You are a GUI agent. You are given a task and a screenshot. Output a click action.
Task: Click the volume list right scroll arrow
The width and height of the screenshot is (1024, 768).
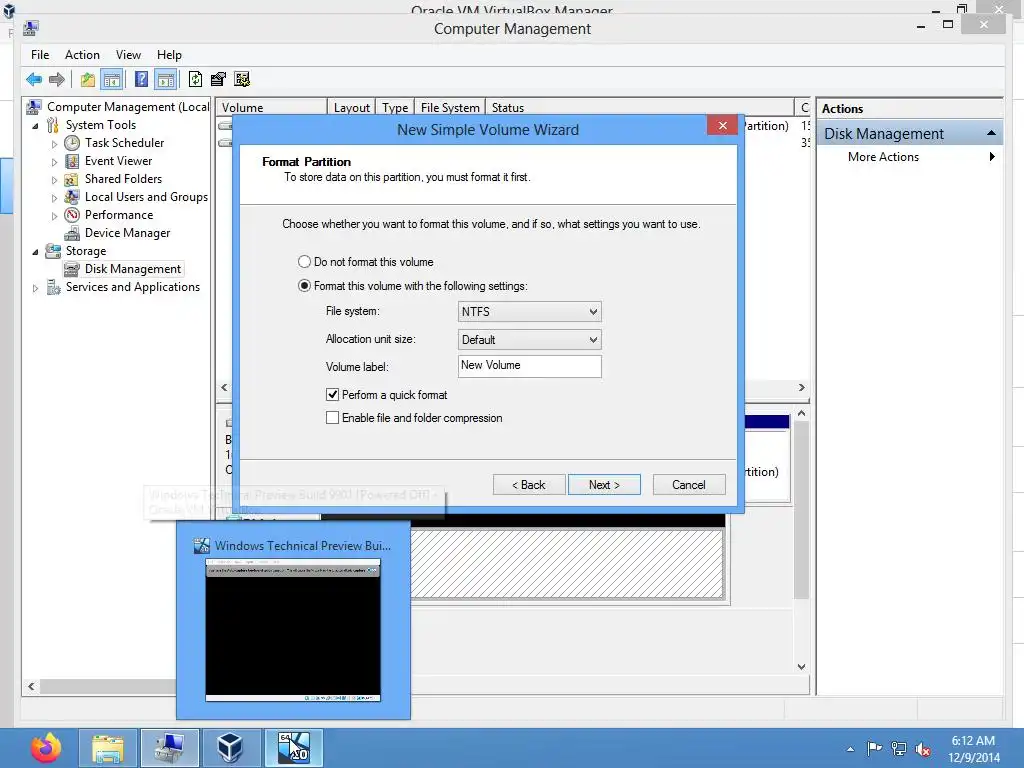pos(801,387)
